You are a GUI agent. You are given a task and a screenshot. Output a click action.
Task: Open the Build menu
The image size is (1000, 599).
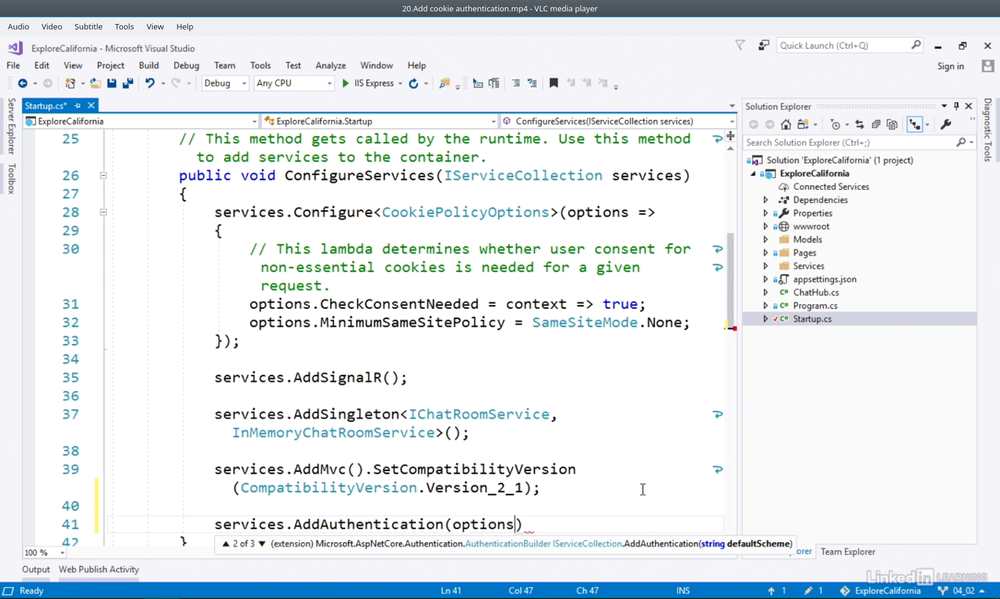click(x=149, y=66)
